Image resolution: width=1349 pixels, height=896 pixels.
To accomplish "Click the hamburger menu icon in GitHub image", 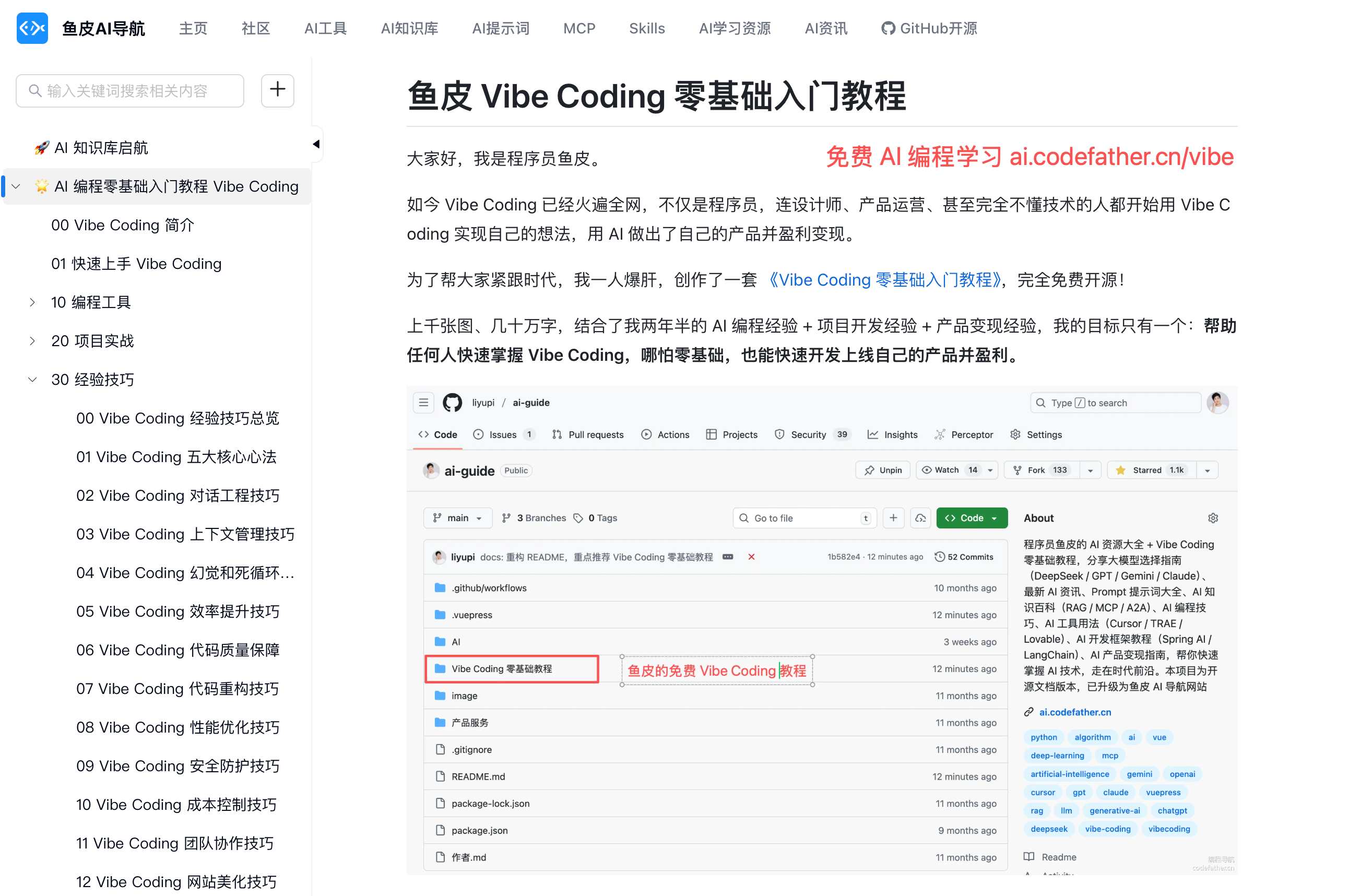I will click(x=423, y=402).
